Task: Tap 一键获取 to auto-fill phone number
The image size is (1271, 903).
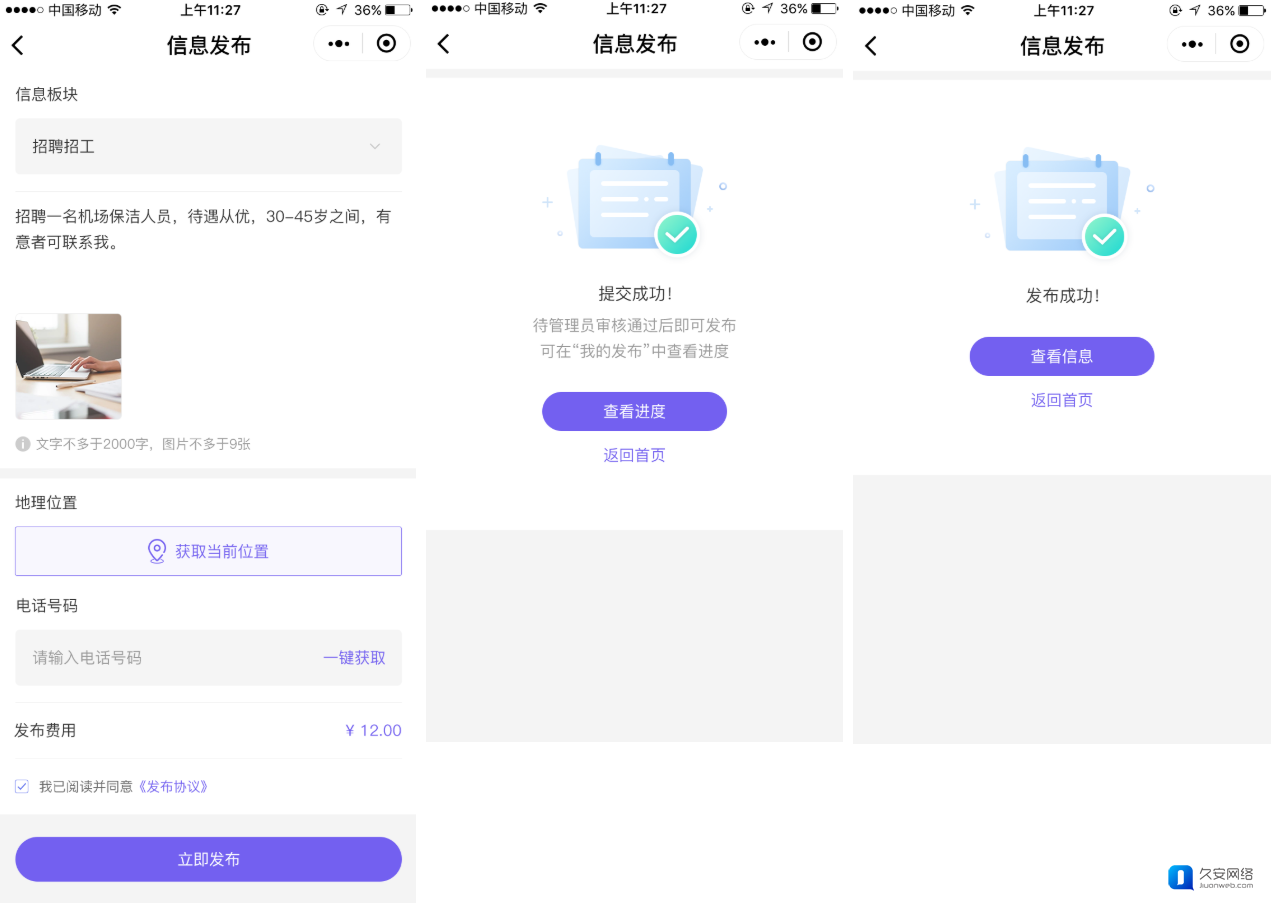Action: [354, 658]
